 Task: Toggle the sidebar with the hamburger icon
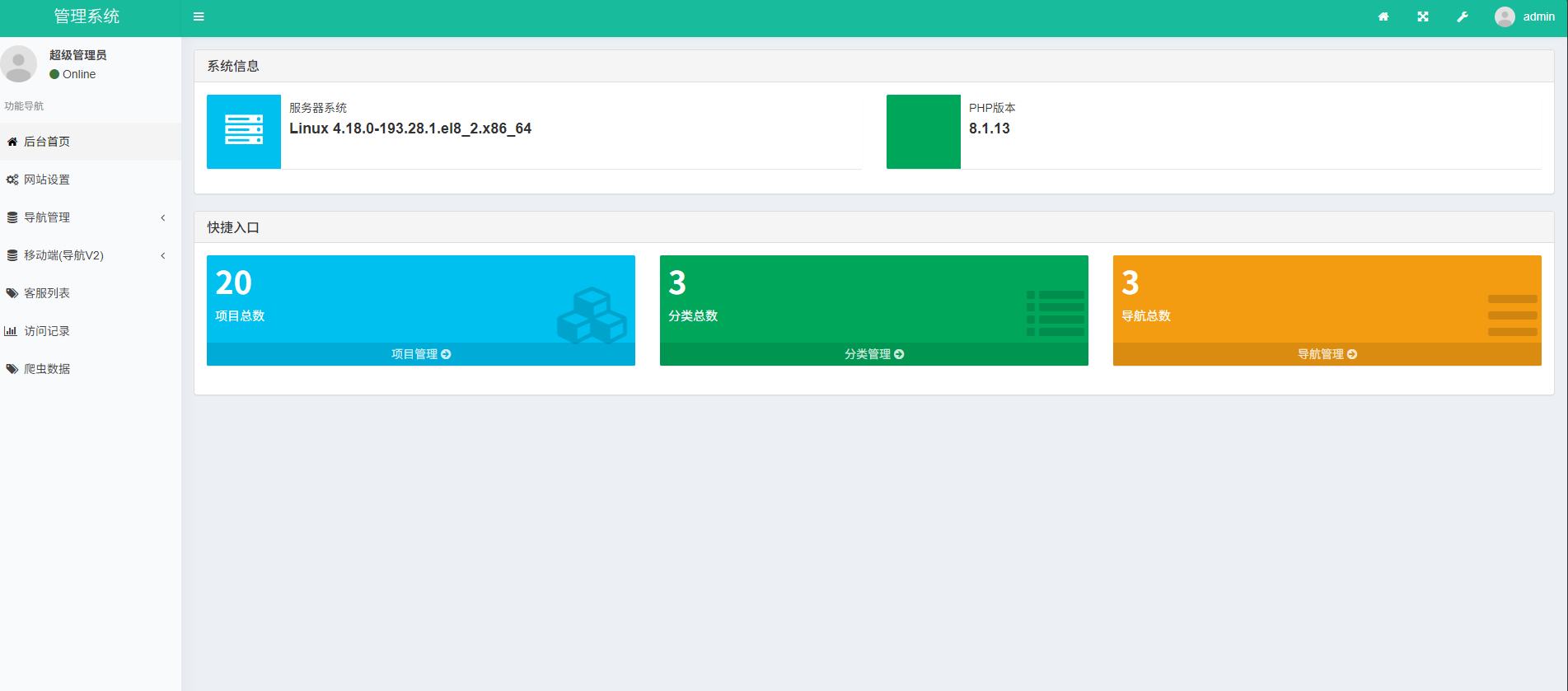pos(199,16)
